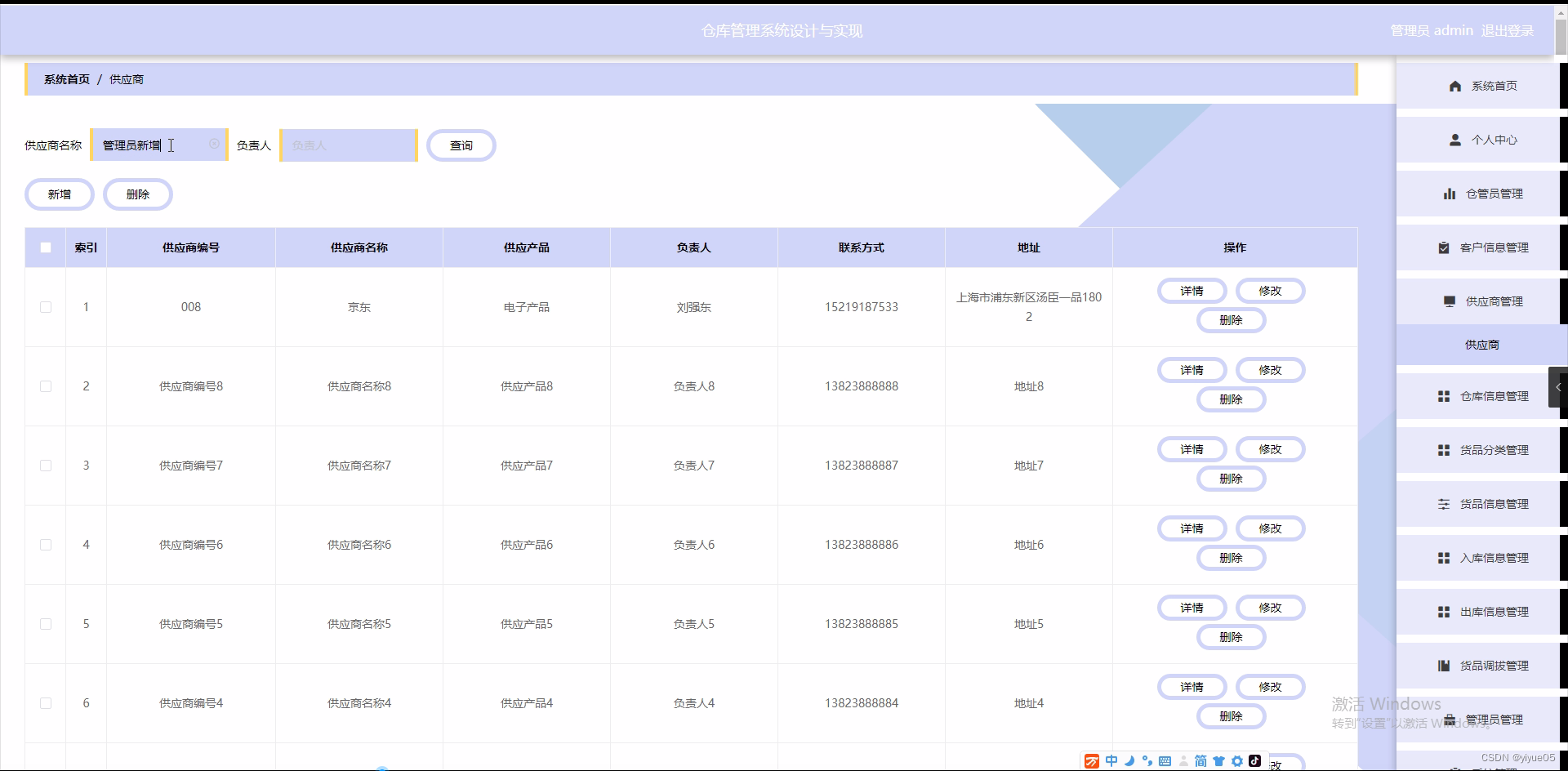Select the 个人中心 person icon
The height and width of the screenshot is (771, 1568).
[1454, 140]
